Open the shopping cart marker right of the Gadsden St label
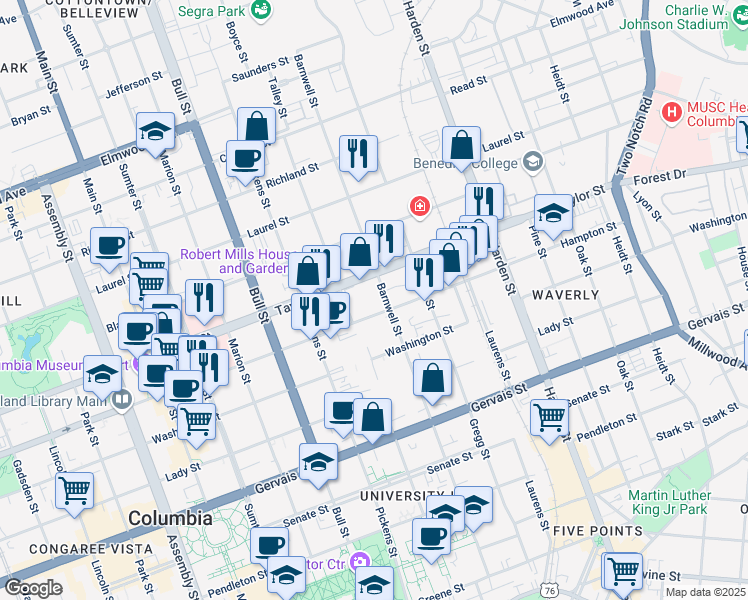The image size is (748, 600). (74, 492)
